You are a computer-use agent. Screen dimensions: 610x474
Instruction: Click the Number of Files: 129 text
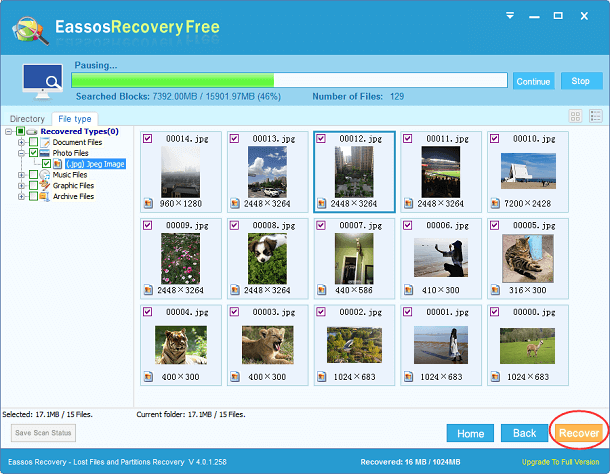[358, 97]
